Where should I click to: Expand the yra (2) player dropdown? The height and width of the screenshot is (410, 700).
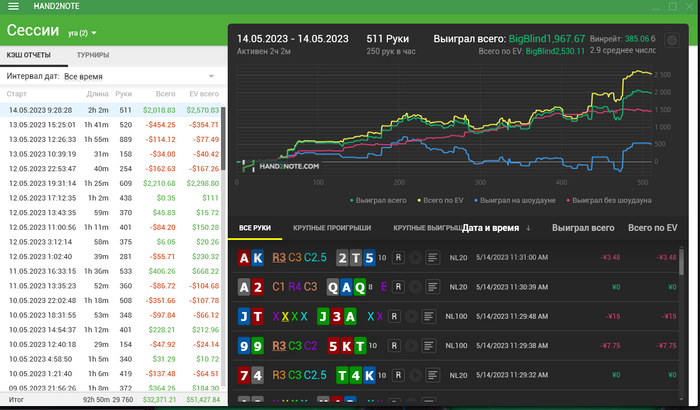click(x=83, y=33)
